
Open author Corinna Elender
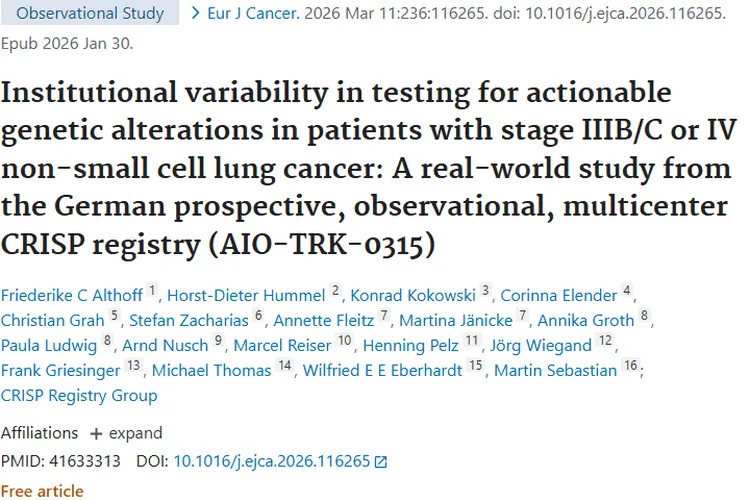(558, 294)
